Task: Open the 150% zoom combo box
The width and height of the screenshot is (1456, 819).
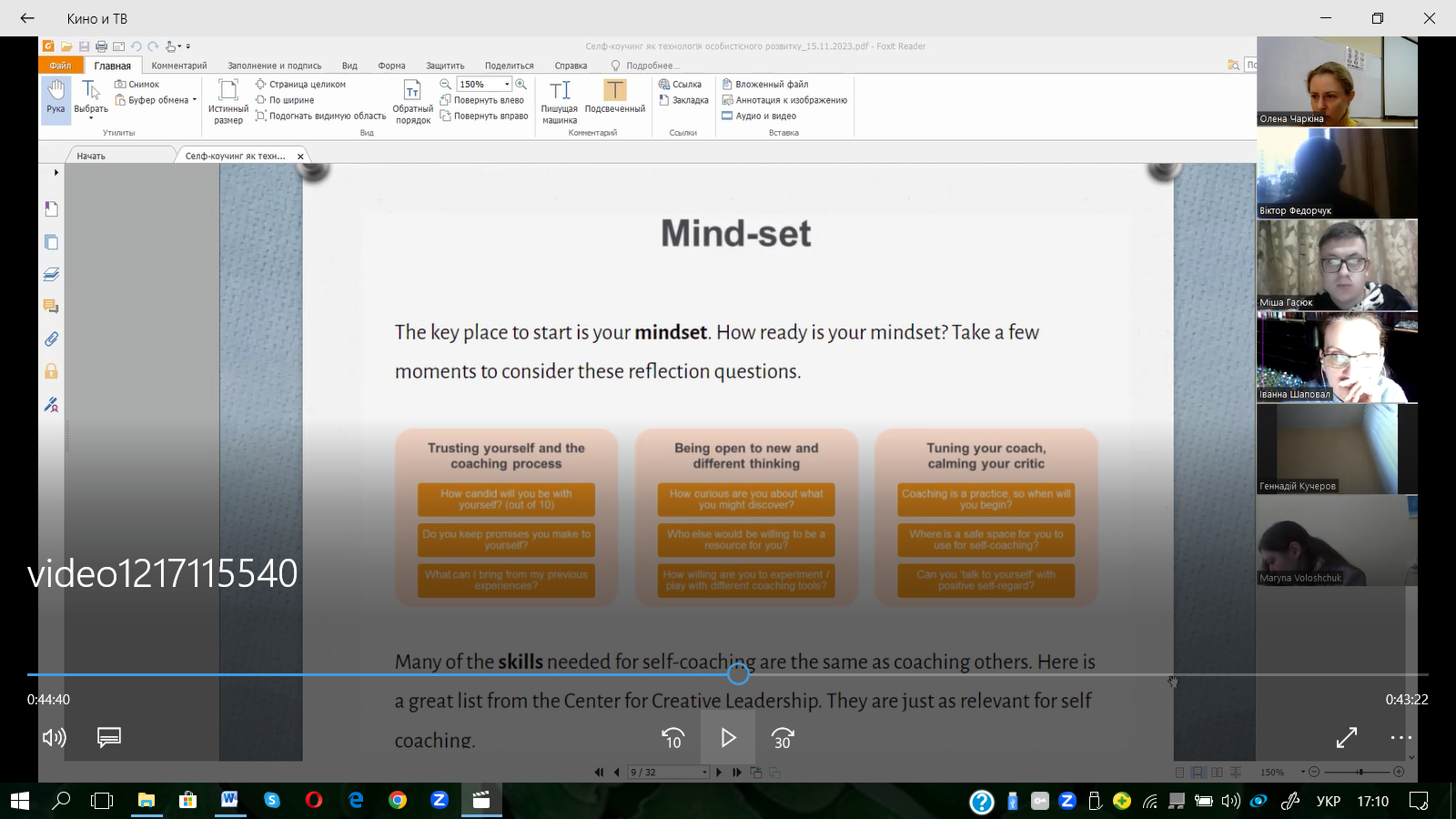Action: (x=485, y=84)
